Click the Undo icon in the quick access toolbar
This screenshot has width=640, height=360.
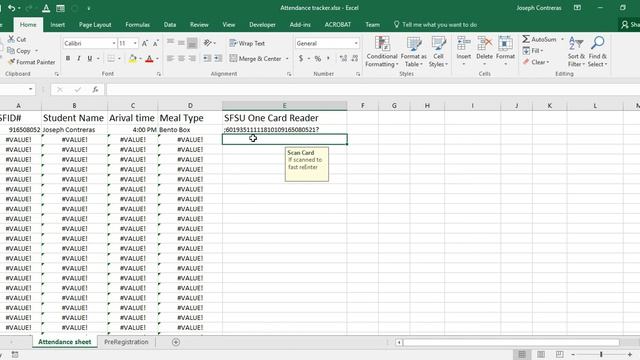tap(11, 8)
